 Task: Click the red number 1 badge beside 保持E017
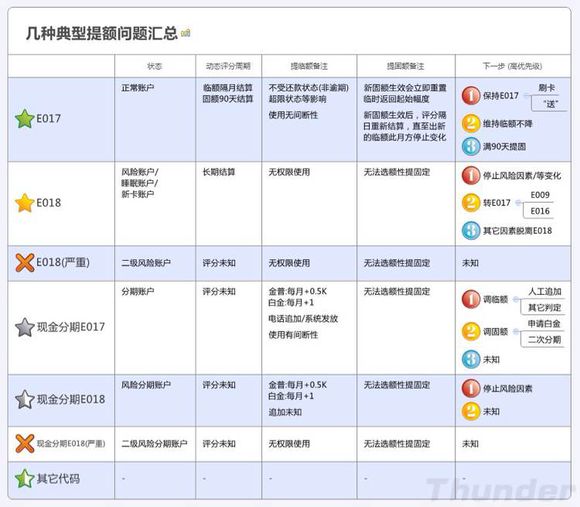[x=471, y=95]
